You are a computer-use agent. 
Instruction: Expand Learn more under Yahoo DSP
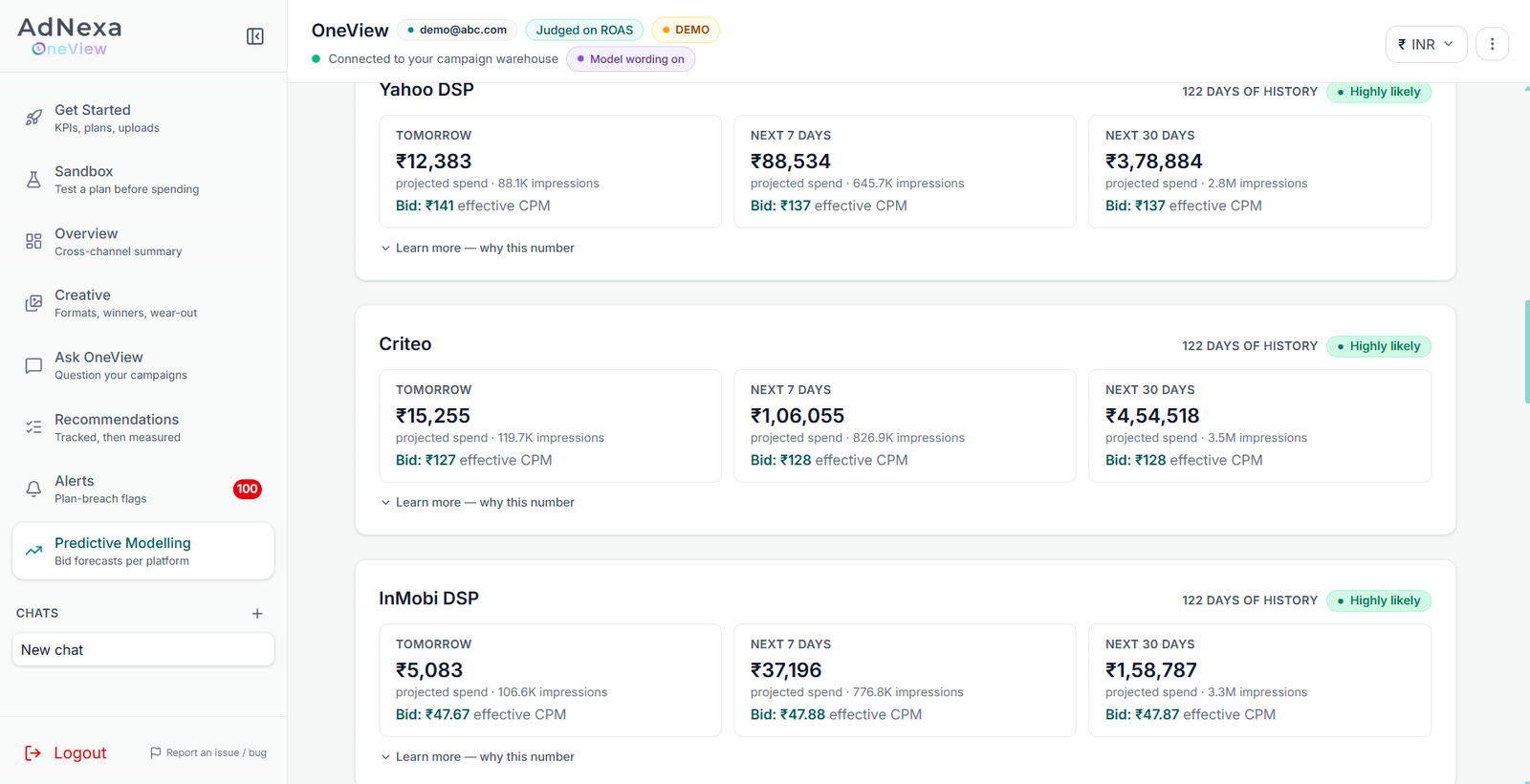click(478, 248)
